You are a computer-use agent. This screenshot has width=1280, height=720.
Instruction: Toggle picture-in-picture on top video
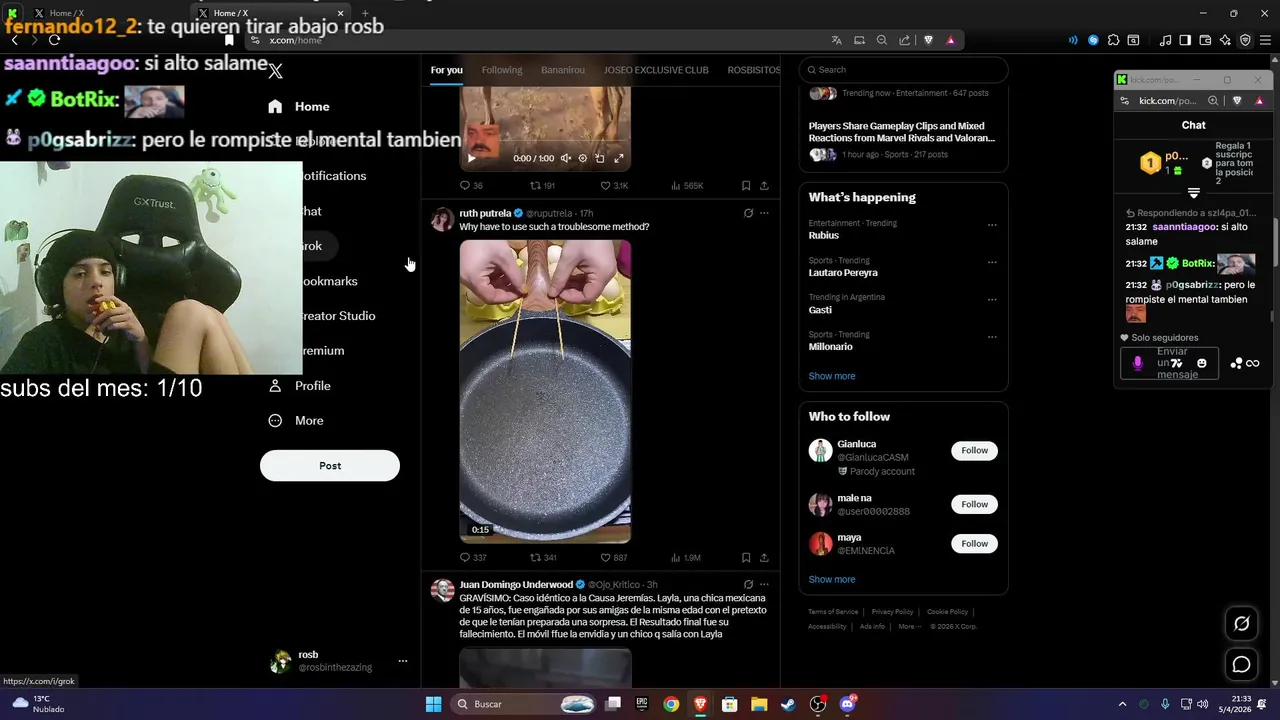600,158
